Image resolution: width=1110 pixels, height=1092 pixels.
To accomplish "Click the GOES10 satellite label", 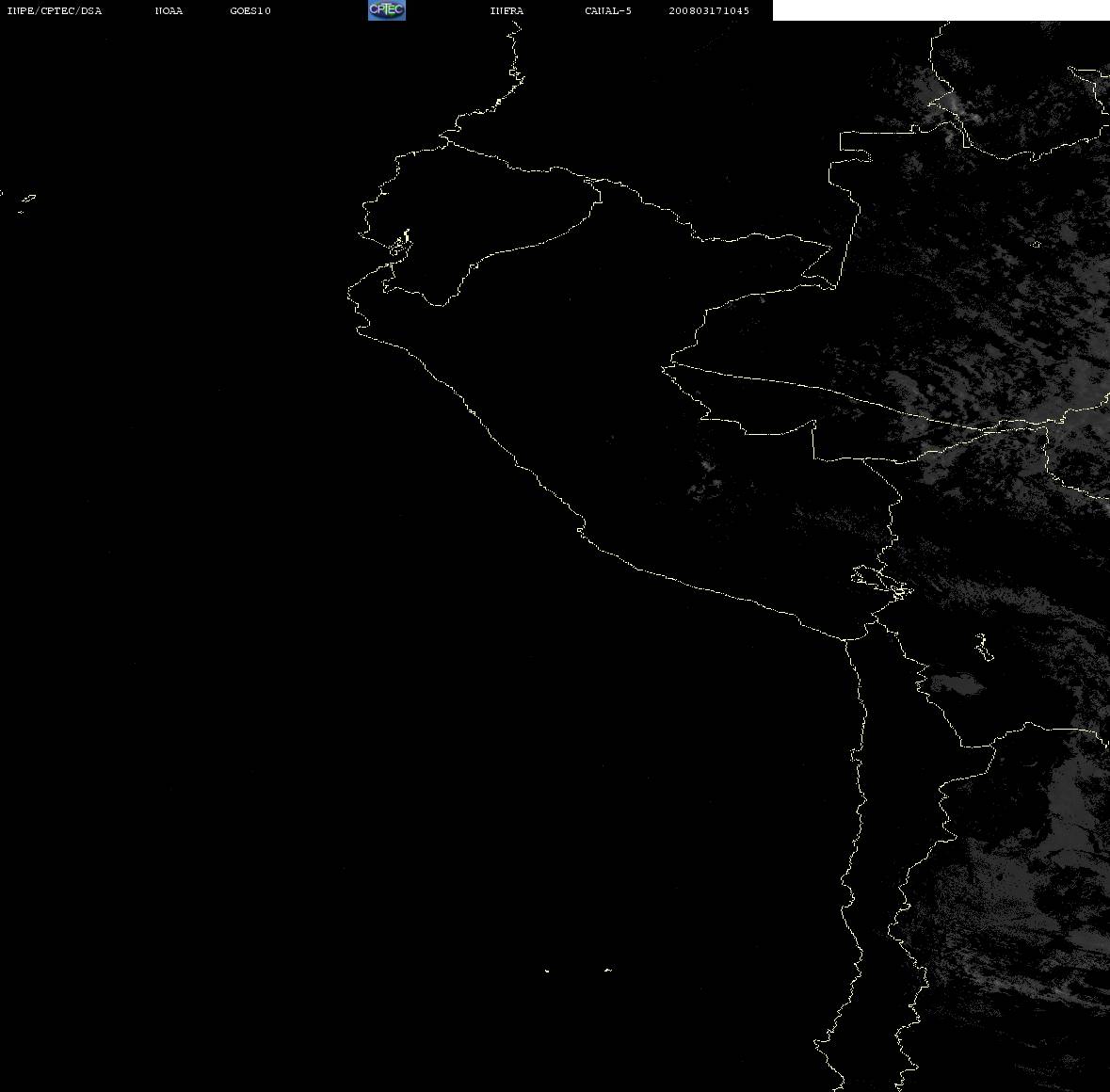I will (x=250, y=10).
